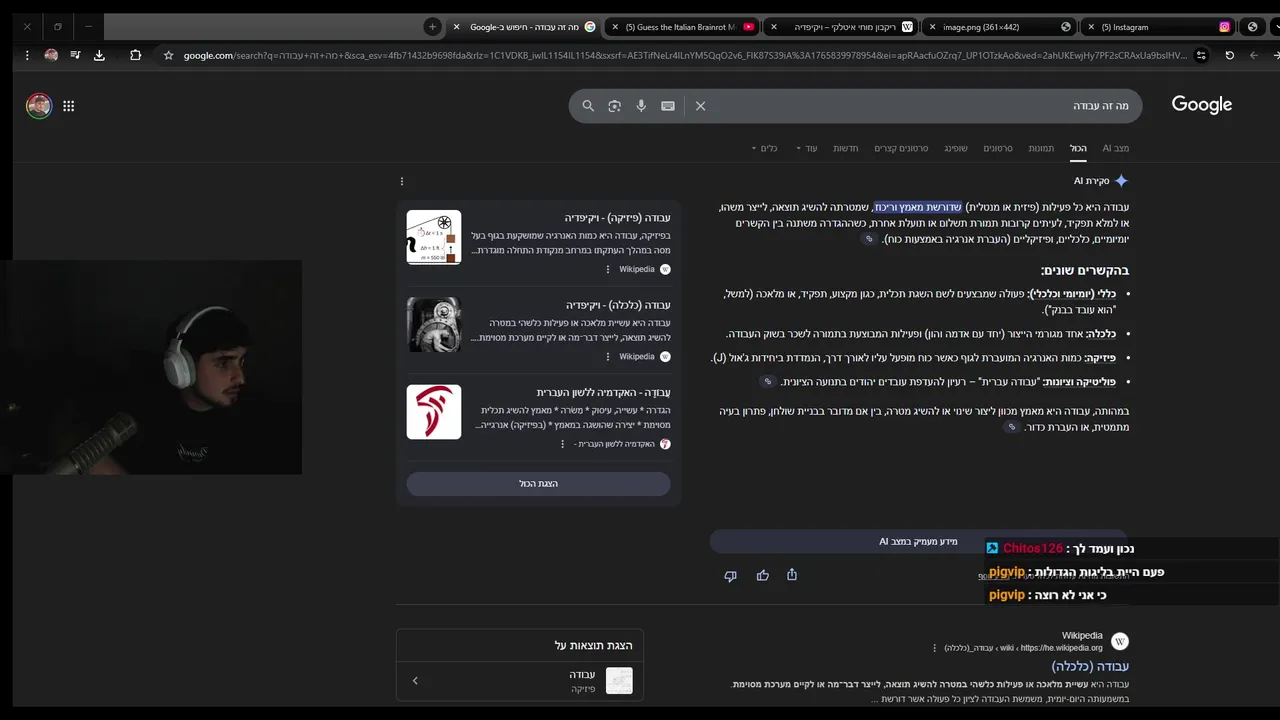Open the on-screen keyboard icon in search box
The width and height of the screenshot is (1280, 720).
coord(668,106)
